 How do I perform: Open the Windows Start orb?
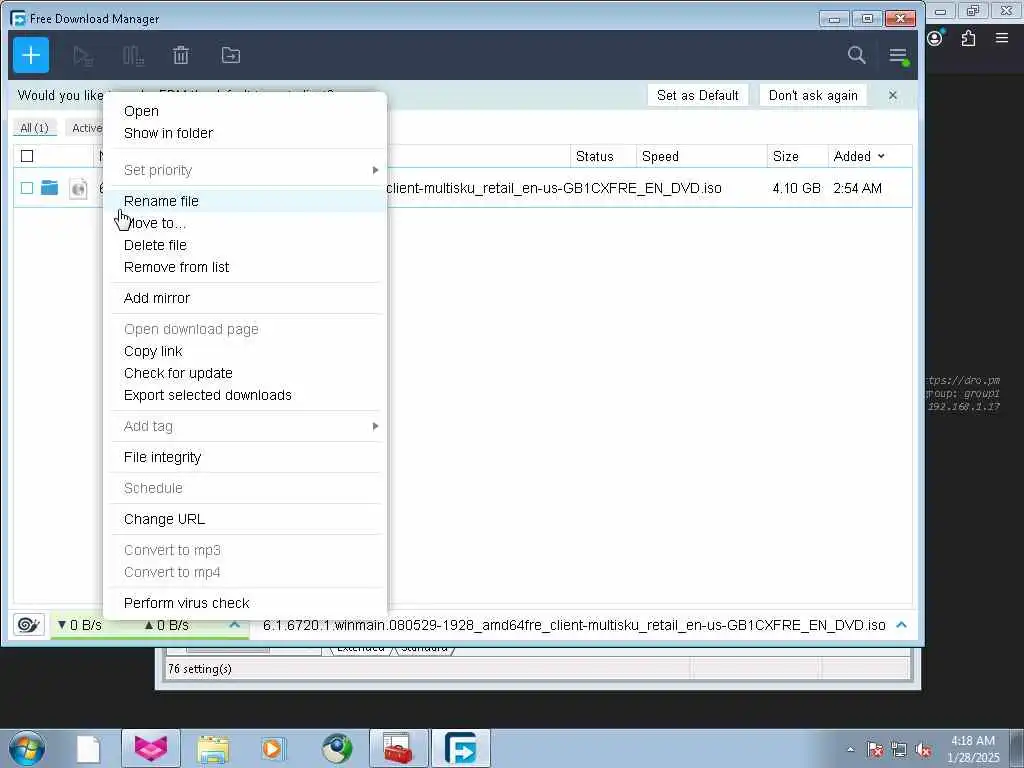click(x=27, y=748)
